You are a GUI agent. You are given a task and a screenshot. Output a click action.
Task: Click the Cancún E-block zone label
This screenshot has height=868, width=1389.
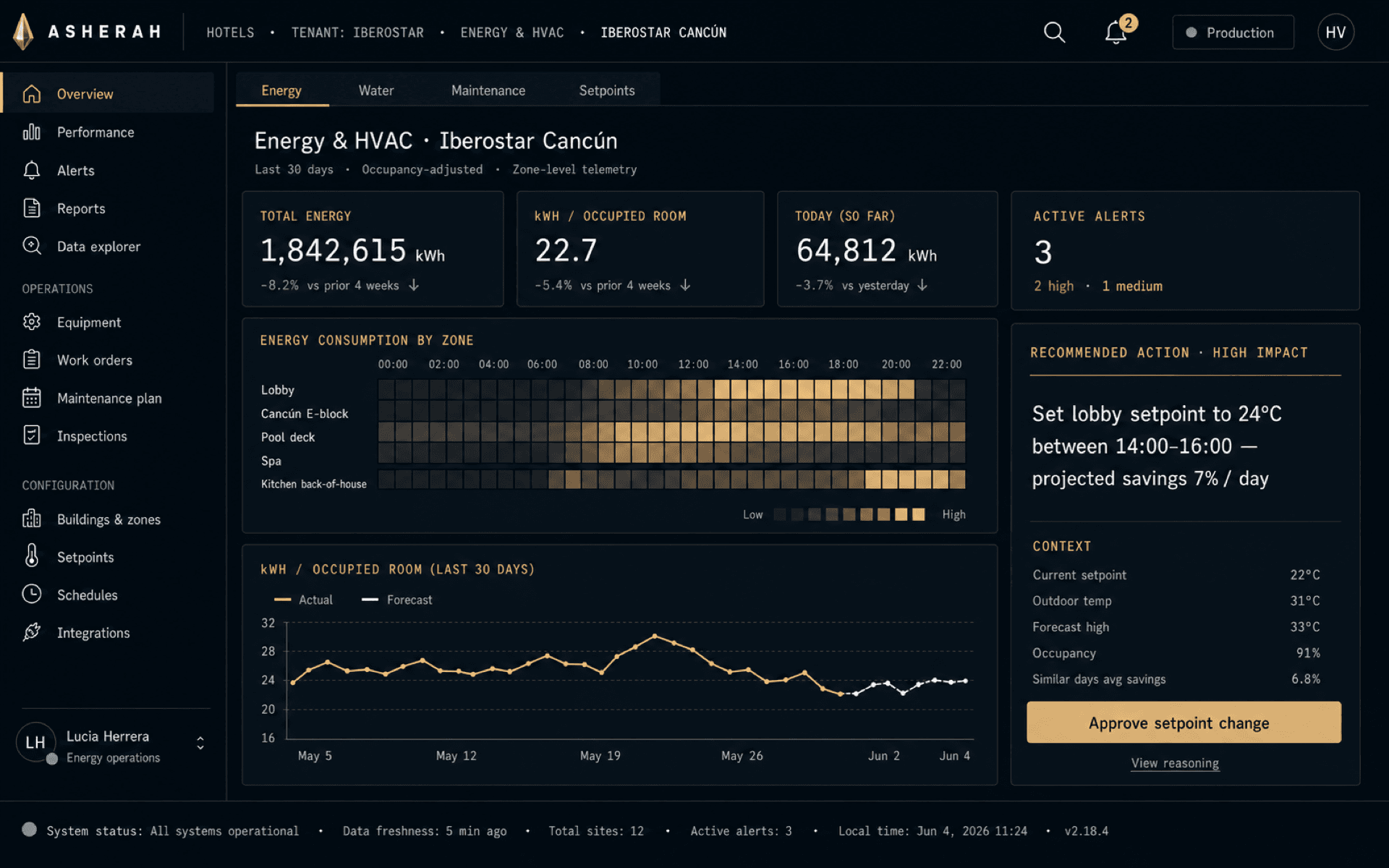pos(305,414)
